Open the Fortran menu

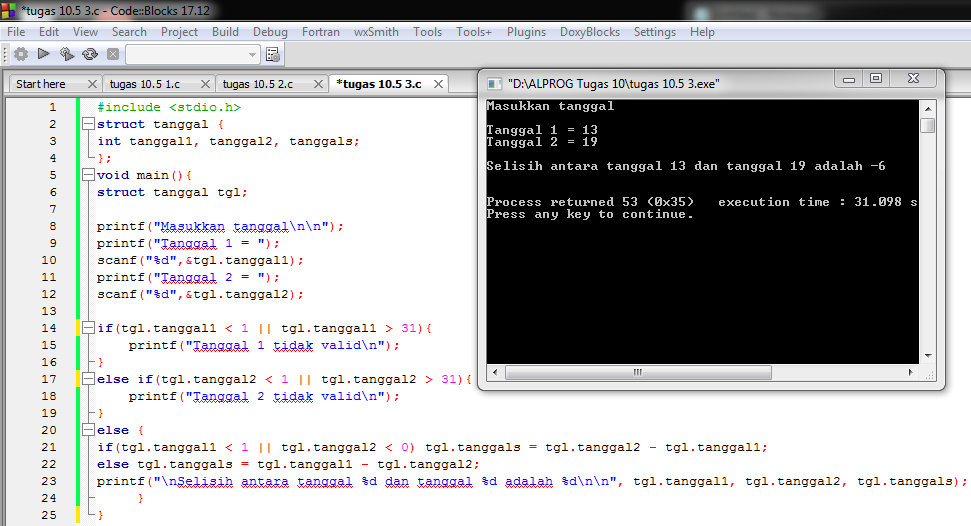[321, 32]
